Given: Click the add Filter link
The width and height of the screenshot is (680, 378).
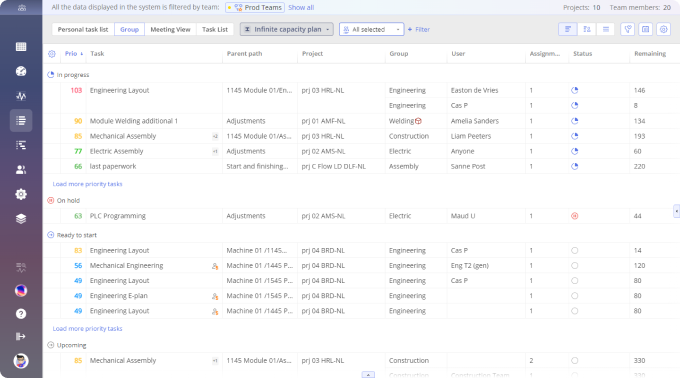Looking at the screenshot, I should [419, 29].
